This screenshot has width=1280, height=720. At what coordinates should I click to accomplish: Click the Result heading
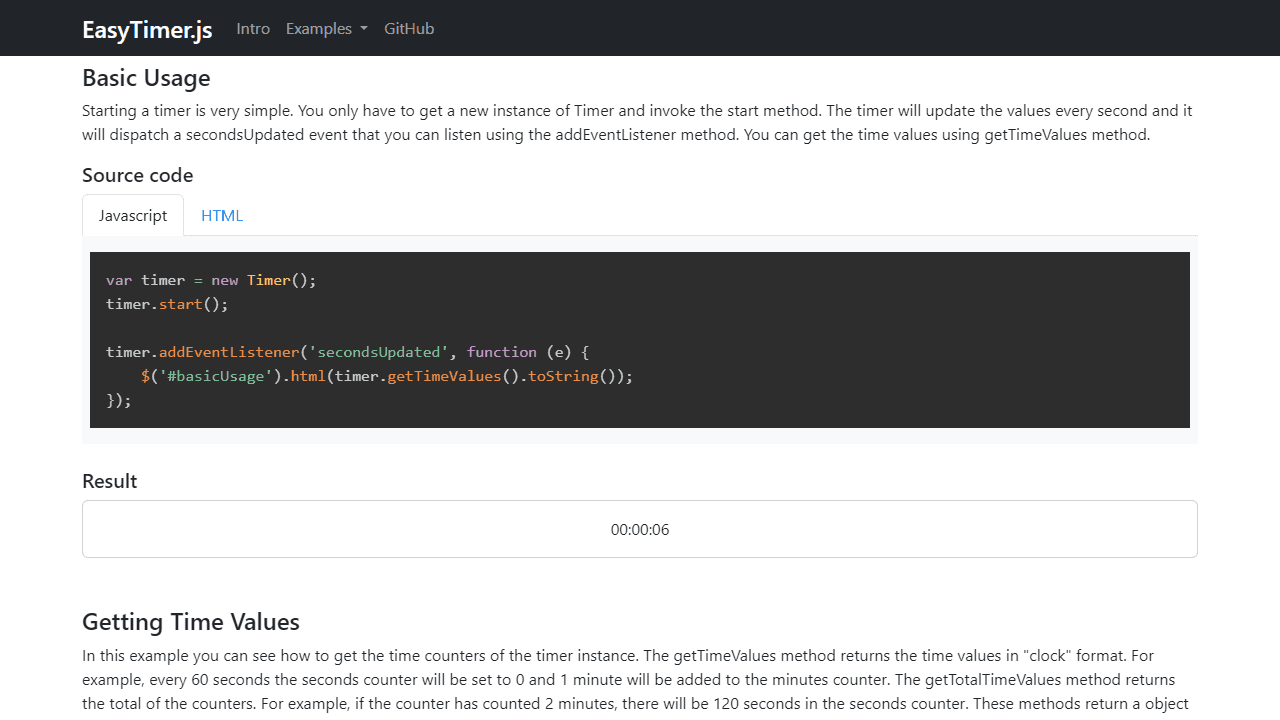pyautogui.click(x=109, y=481)
